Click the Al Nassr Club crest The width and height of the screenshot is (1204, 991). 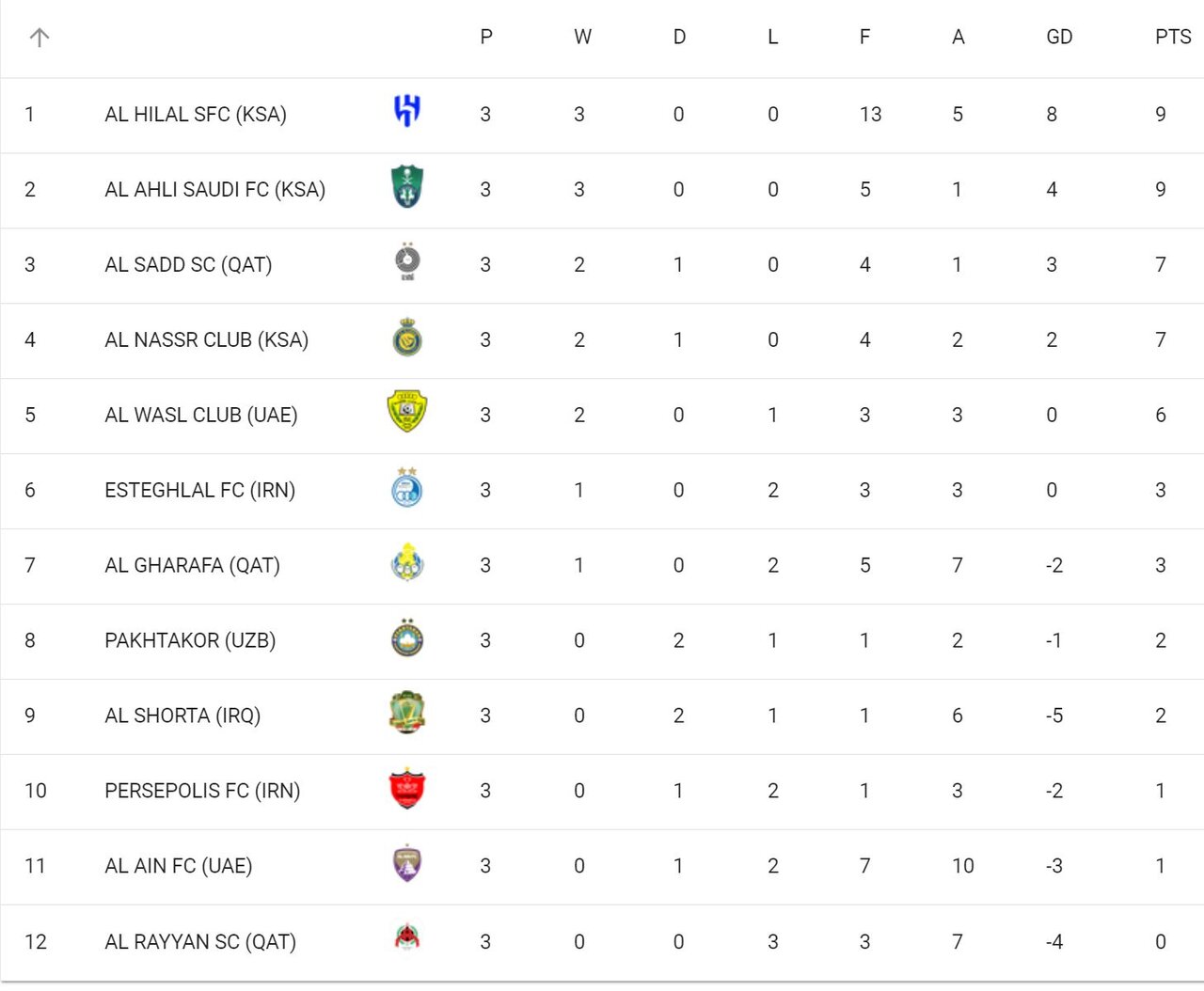[x=406, y=338]
